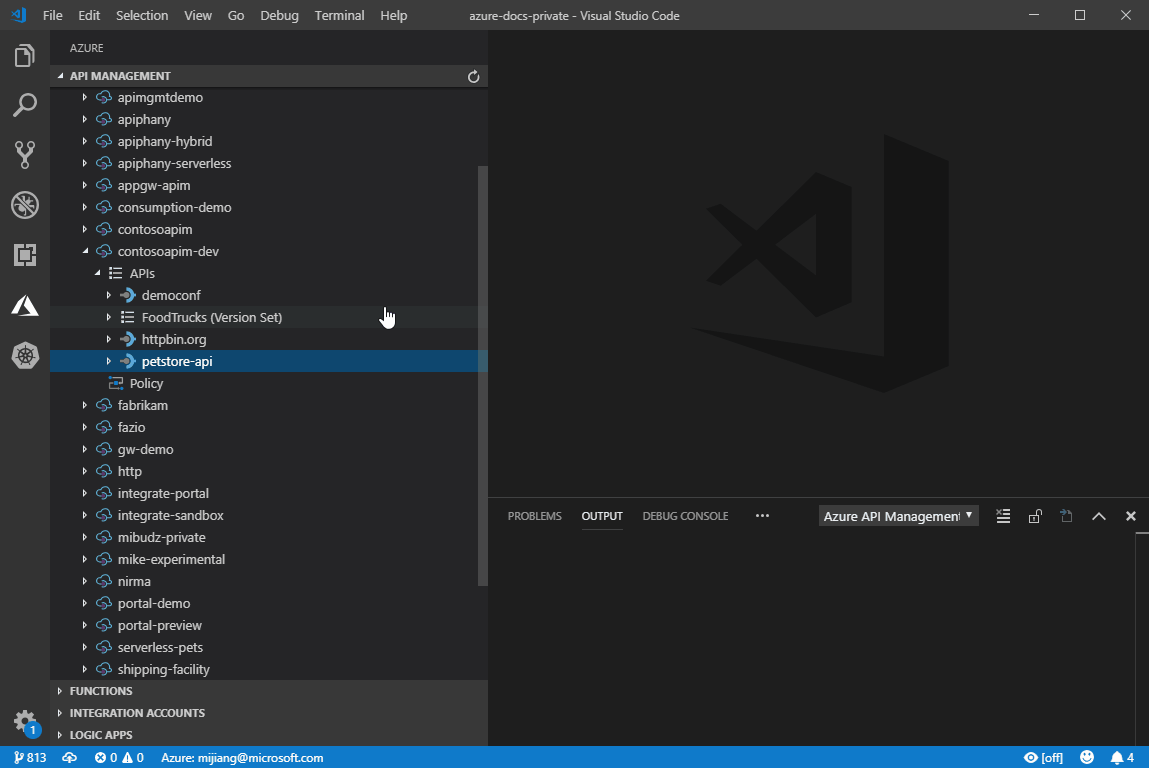Open the Edit menu
1149x768 pixels.
(89, 15)
